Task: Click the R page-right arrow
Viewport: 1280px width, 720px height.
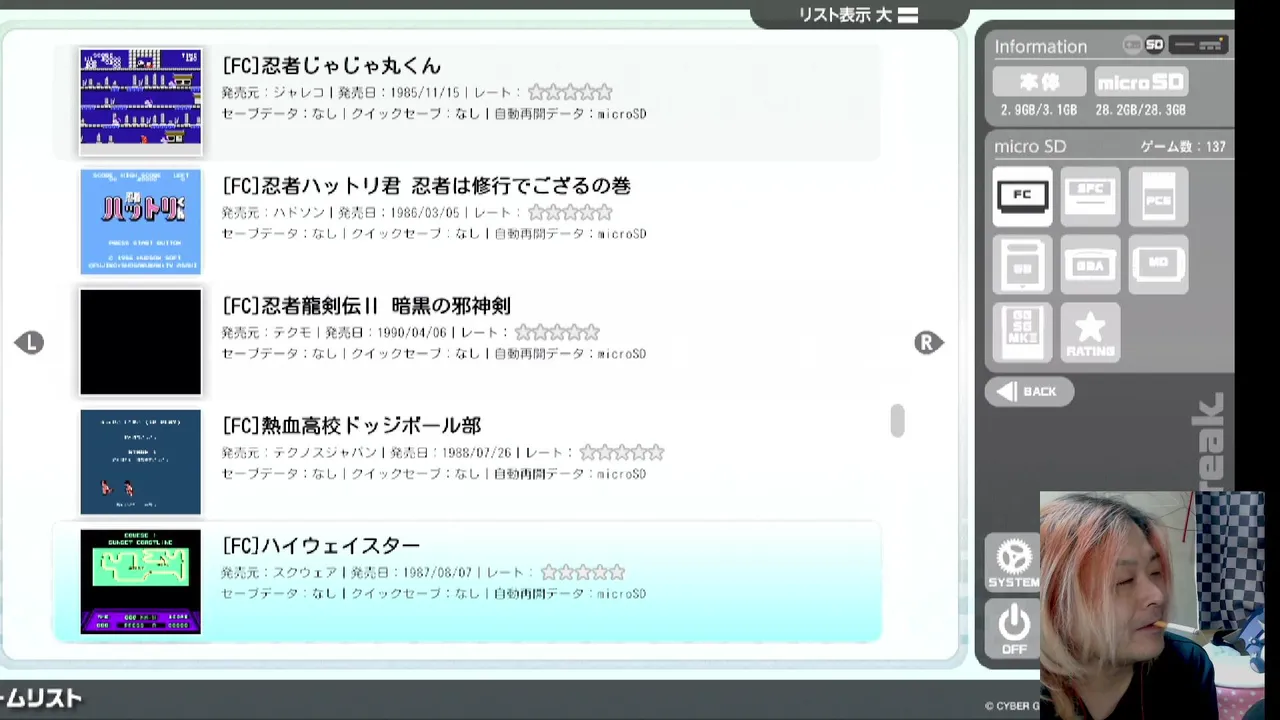Action: coord(929,343)
